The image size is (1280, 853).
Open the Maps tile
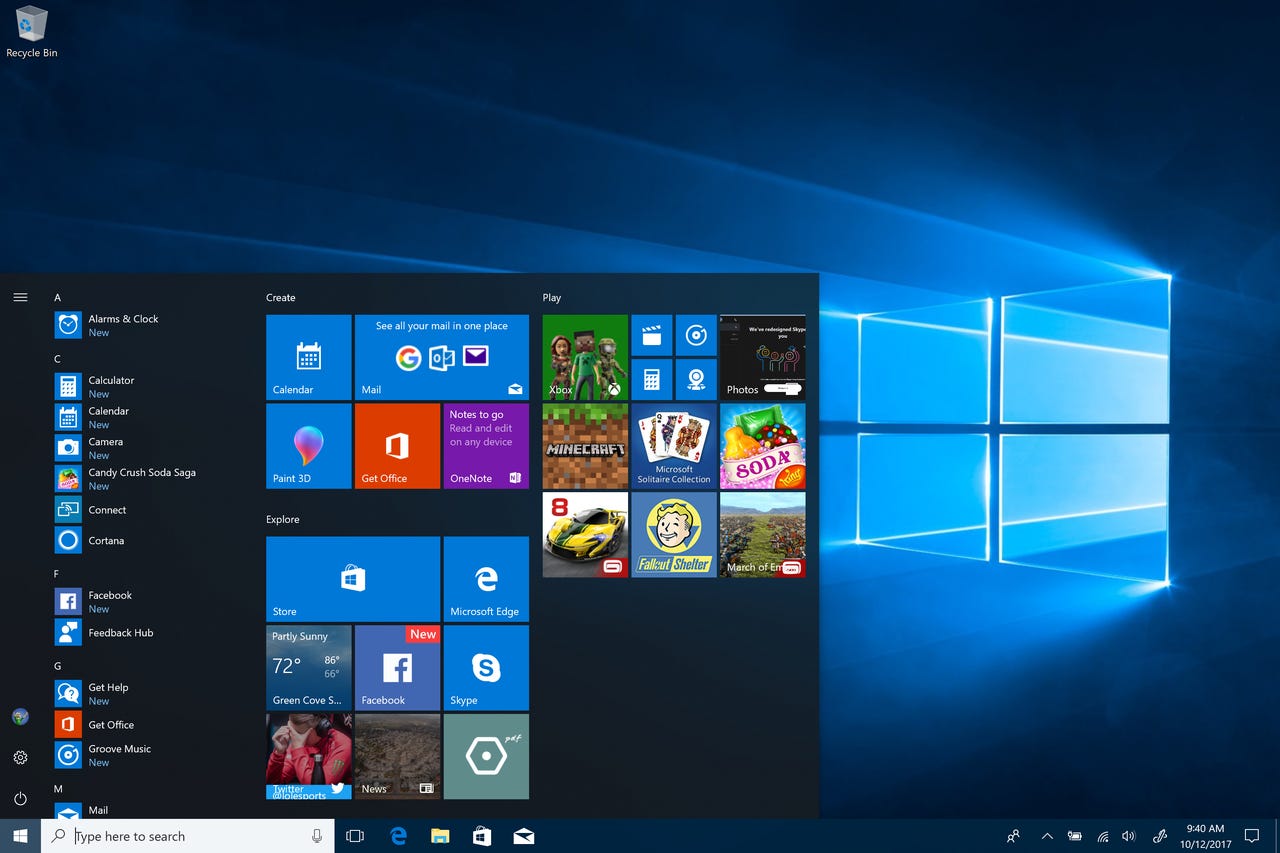(696, 379)
